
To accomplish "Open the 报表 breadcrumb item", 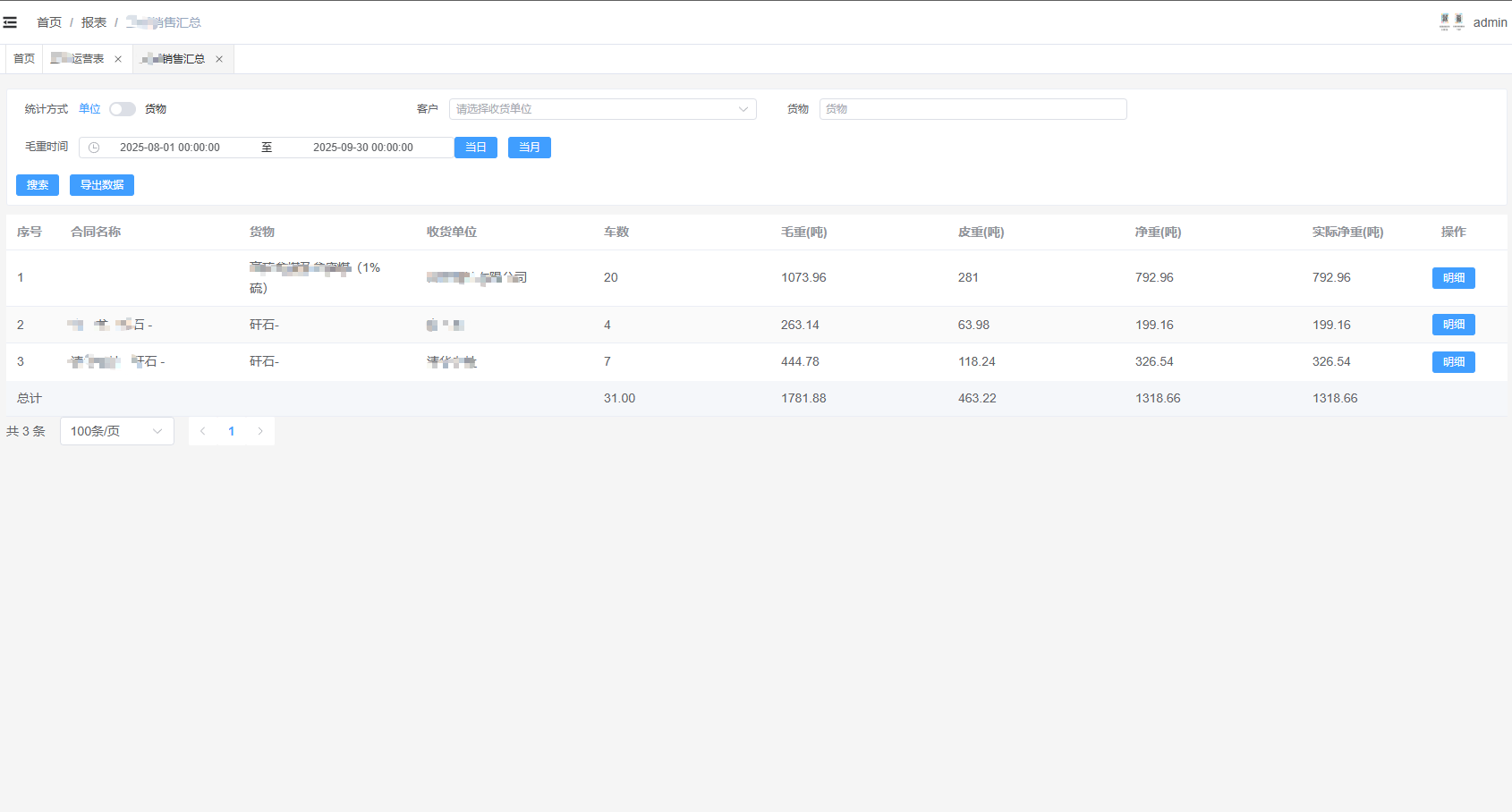I will 94,22.
